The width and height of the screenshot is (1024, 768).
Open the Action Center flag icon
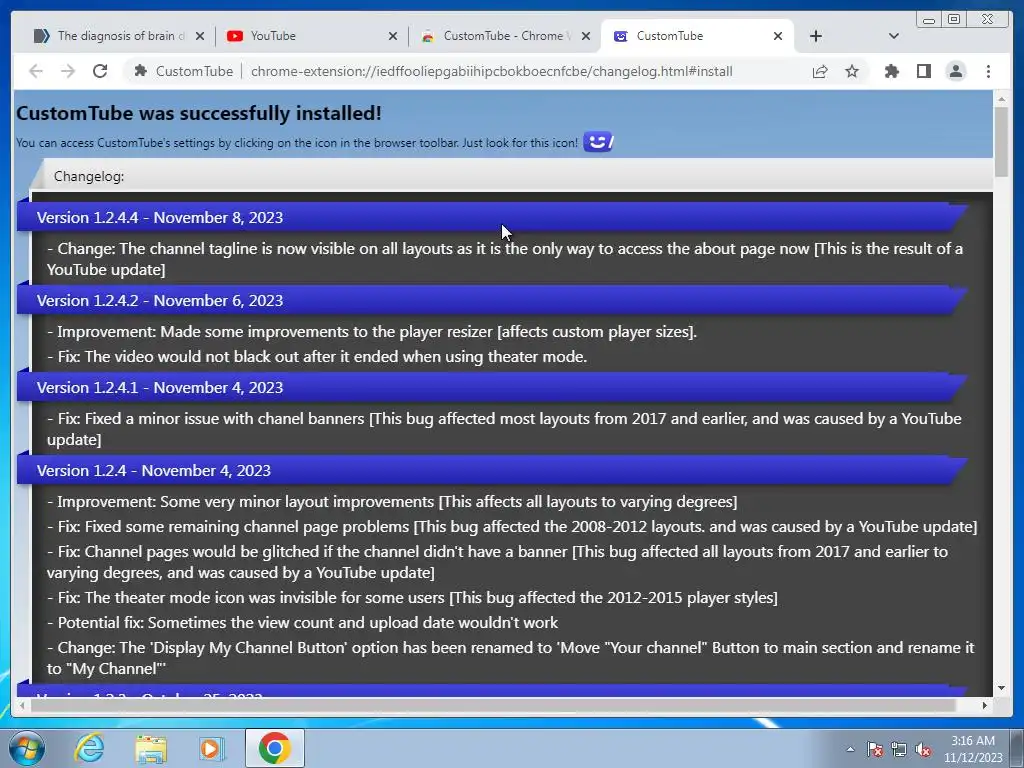[x=874, y=749]
